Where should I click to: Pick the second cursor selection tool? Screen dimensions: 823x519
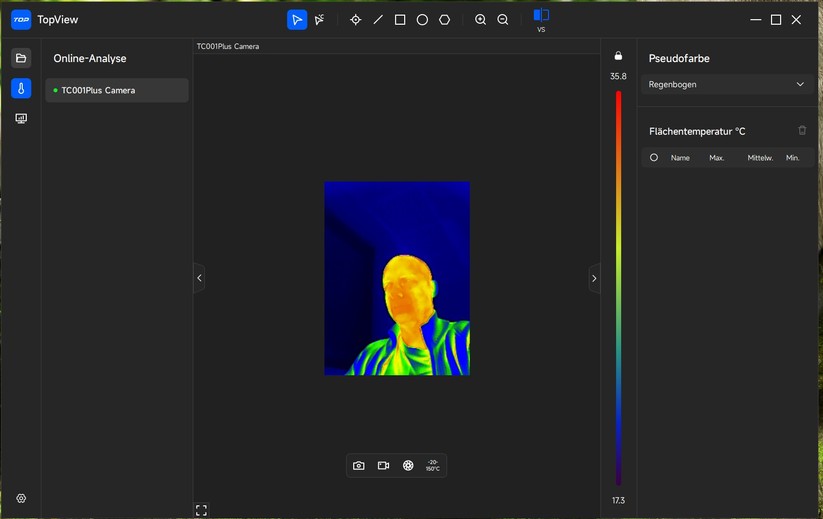click(x=319, y=20)
